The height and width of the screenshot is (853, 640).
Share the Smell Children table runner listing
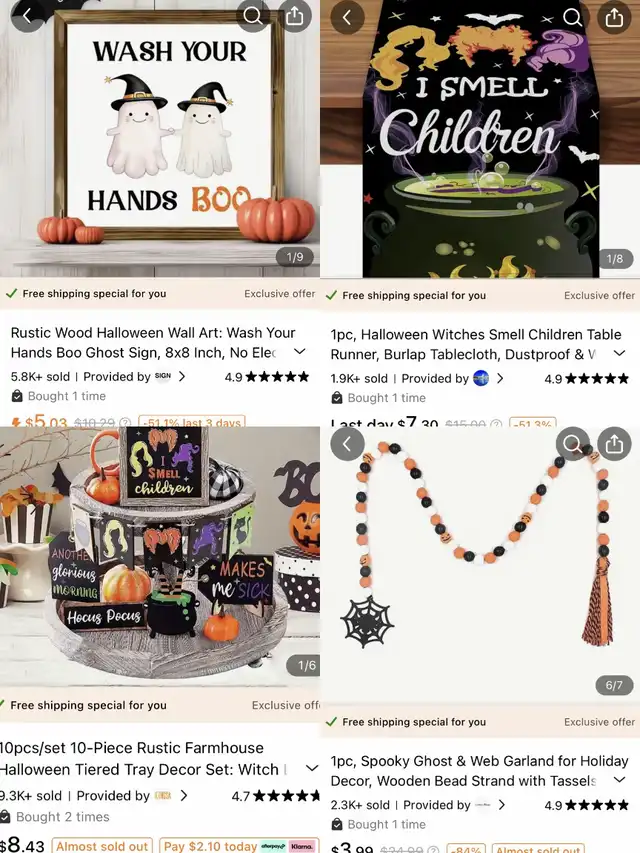(x=614, y=17)
